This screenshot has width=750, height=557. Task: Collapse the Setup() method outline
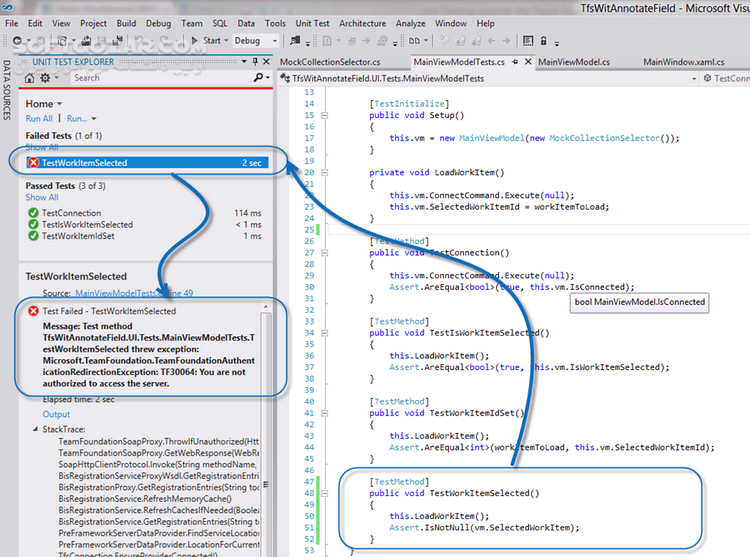tap(325, 115)
